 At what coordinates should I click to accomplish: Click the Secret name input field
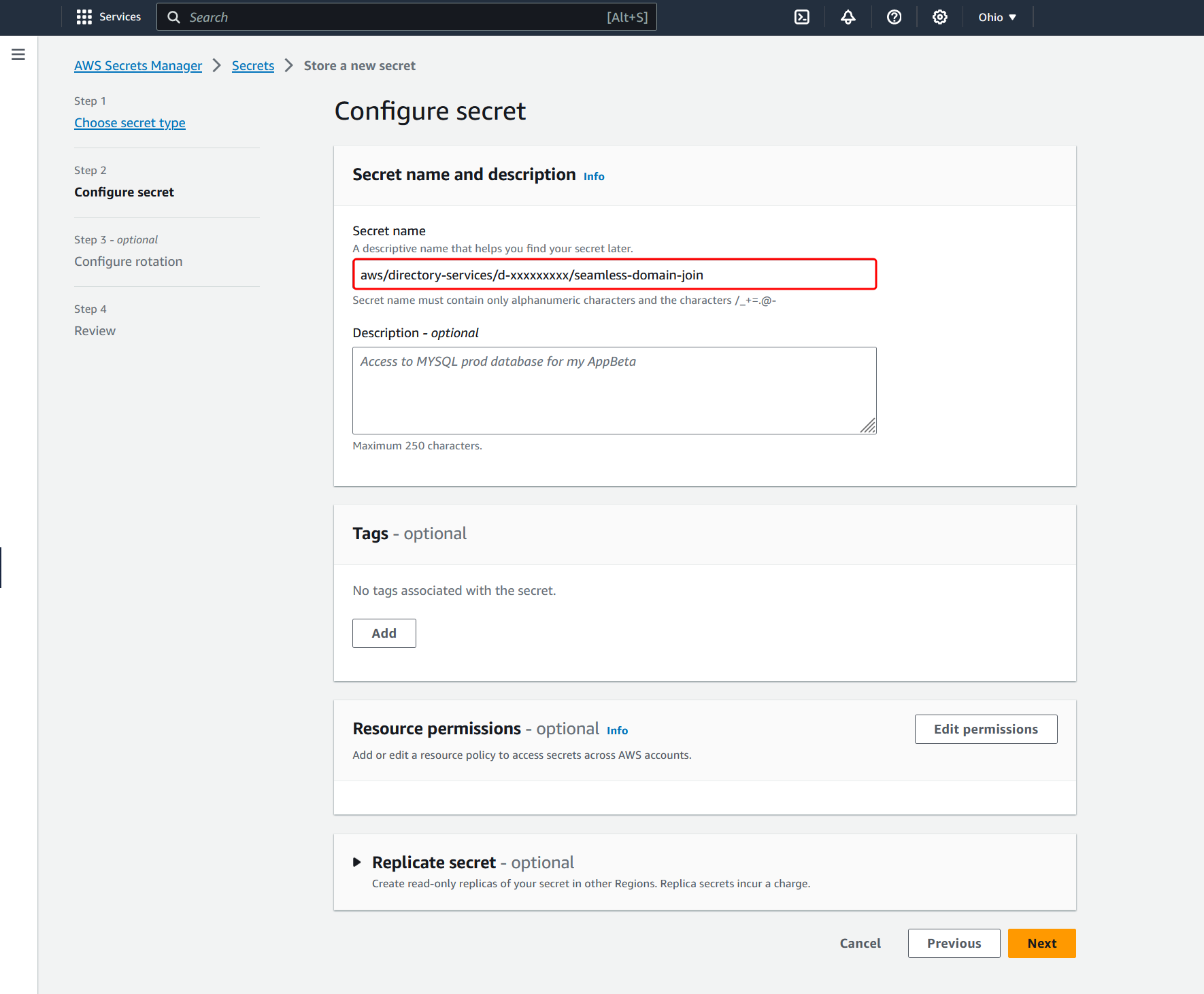[x=614, y=275]
